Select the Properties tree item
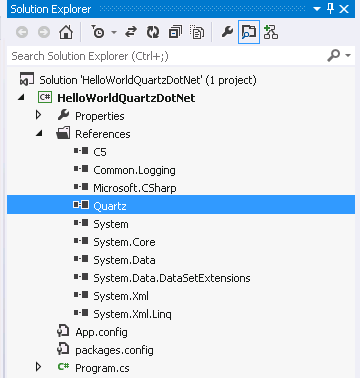 pyautogui.click(x=100, y=116)
